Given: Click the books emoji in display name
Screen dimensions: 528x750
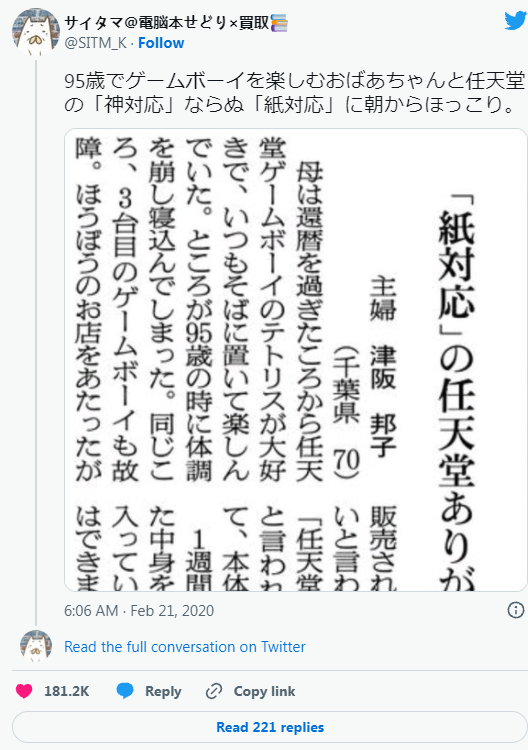Looking at the screenshot, I should (279, 22).
